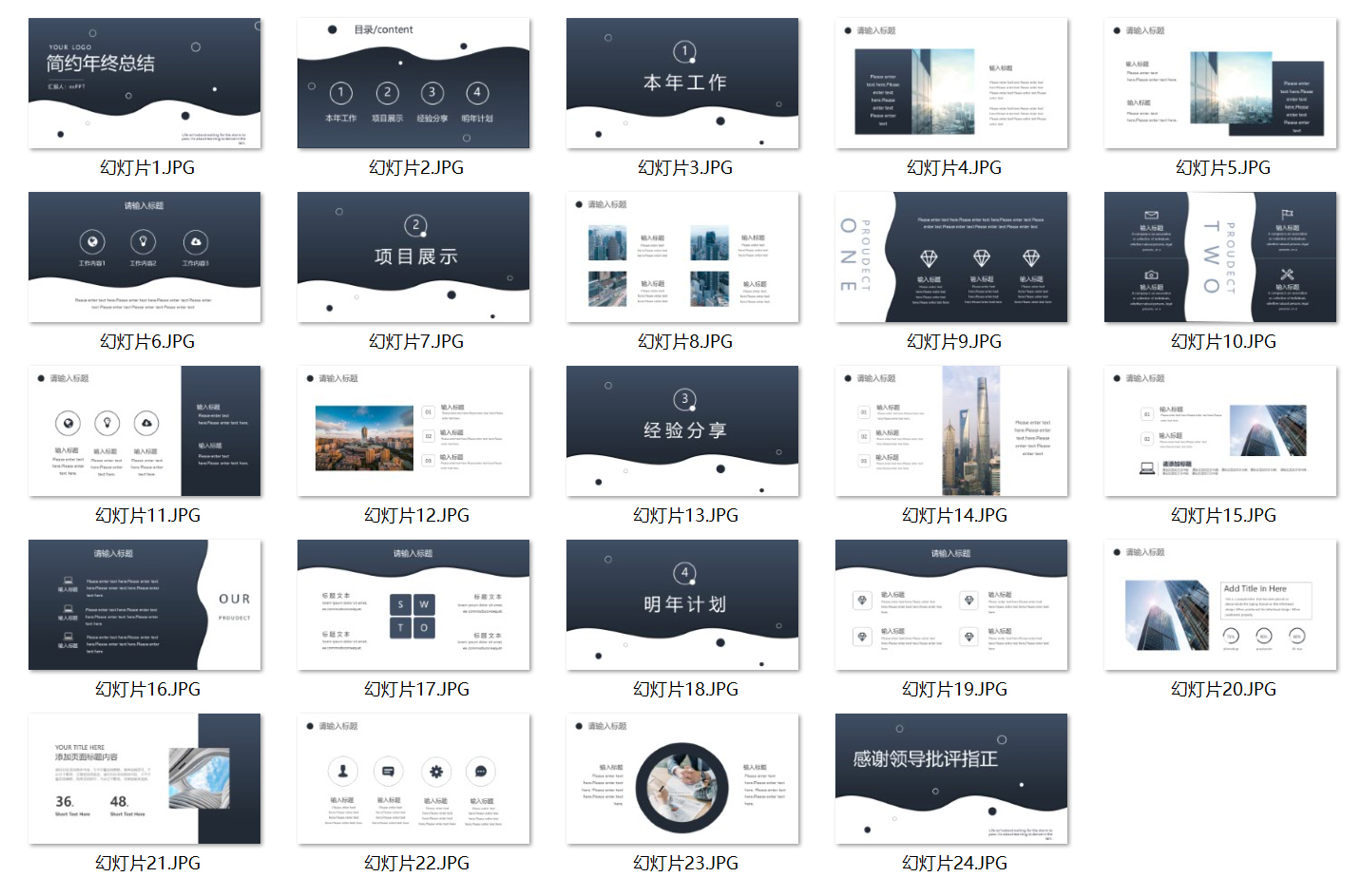Select the 幻灯片8.JPG file name label

pyautogui.click(x=685, y=342)
